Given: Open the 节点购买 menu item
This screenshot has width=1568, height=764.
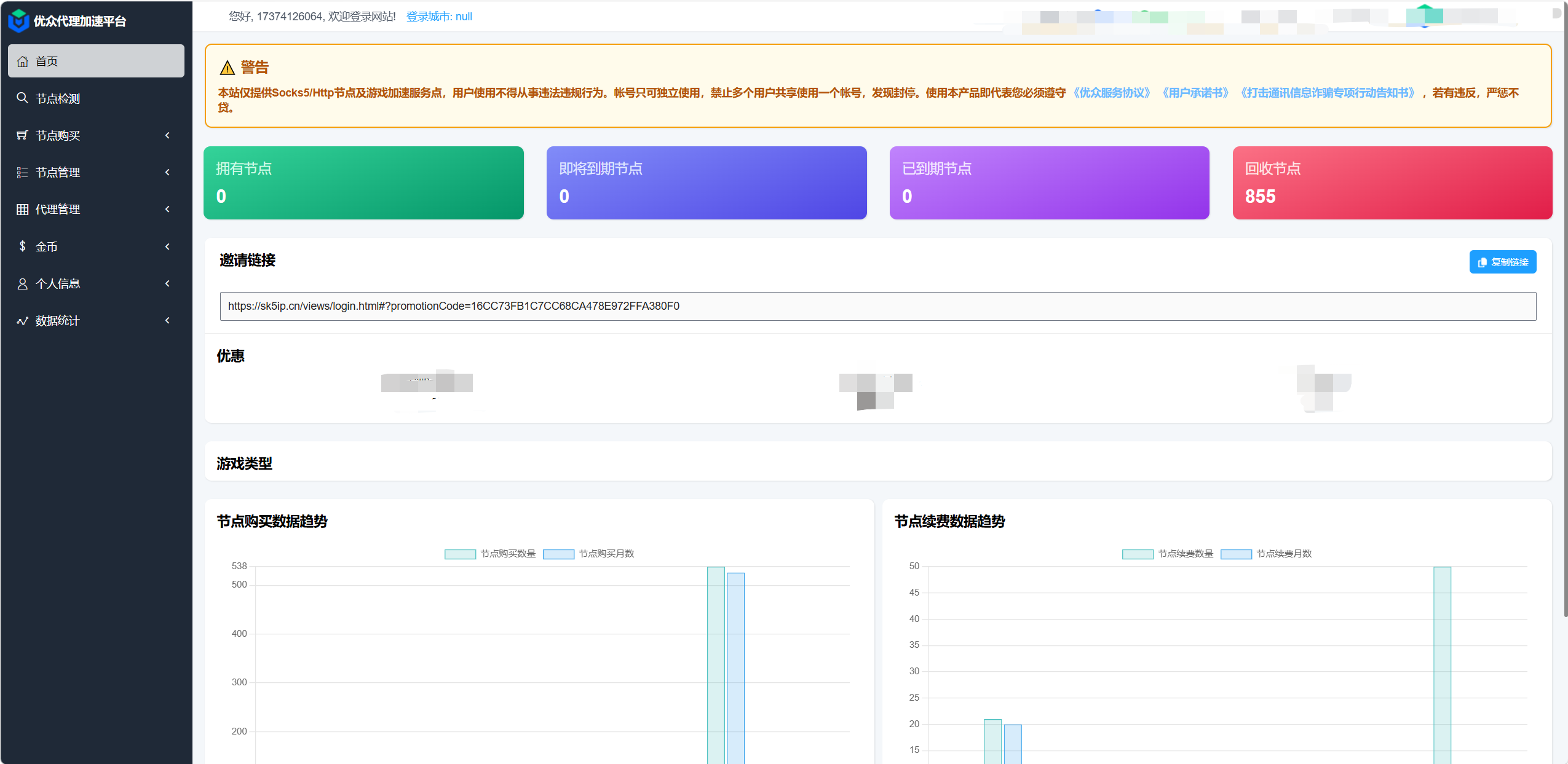Looking at the screenshot, I should pyautogui.click(x=96, y=135).
